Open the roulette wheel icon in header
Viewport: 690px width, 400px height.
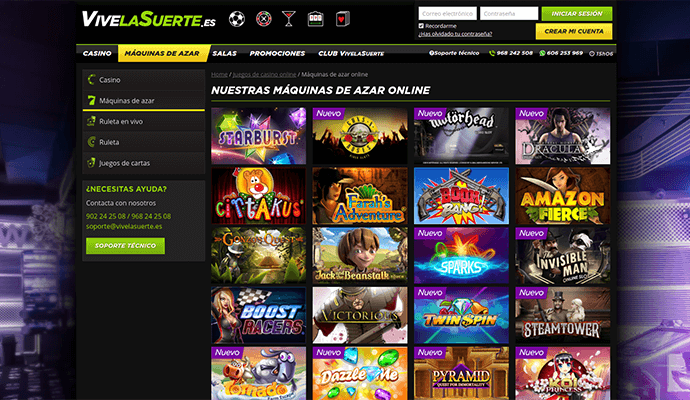(264, 19)
